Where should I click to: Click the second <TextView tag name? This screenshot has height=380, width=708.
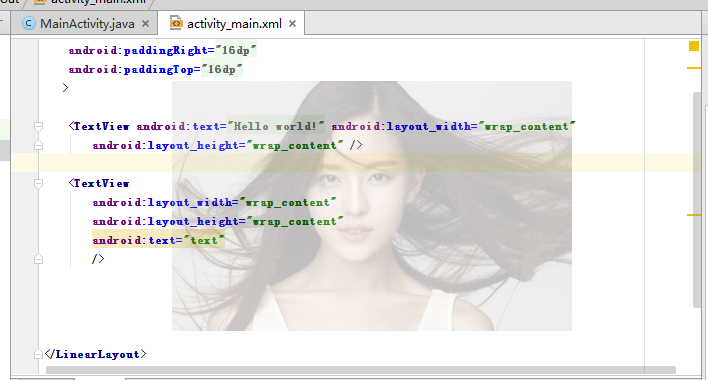[99, 183]
